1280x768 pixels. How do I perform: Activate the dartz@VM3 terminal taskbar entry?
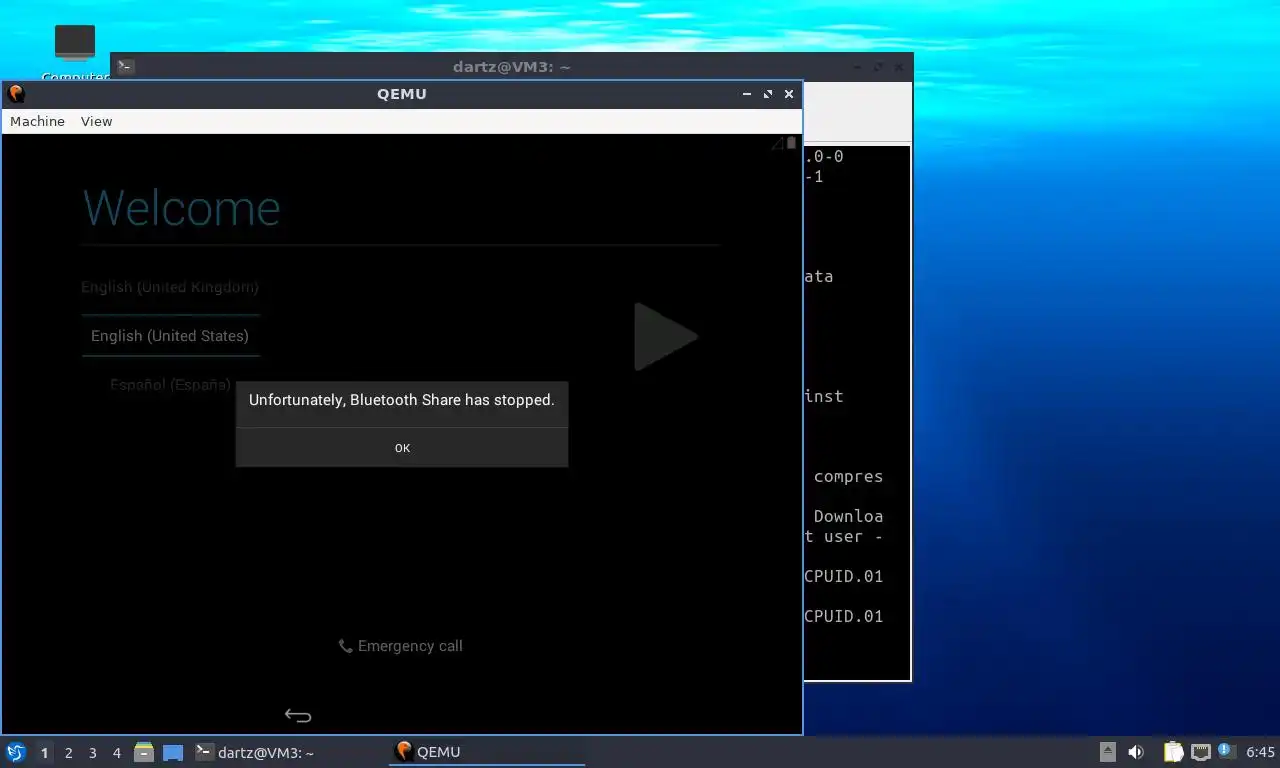(x=289, y=752)
